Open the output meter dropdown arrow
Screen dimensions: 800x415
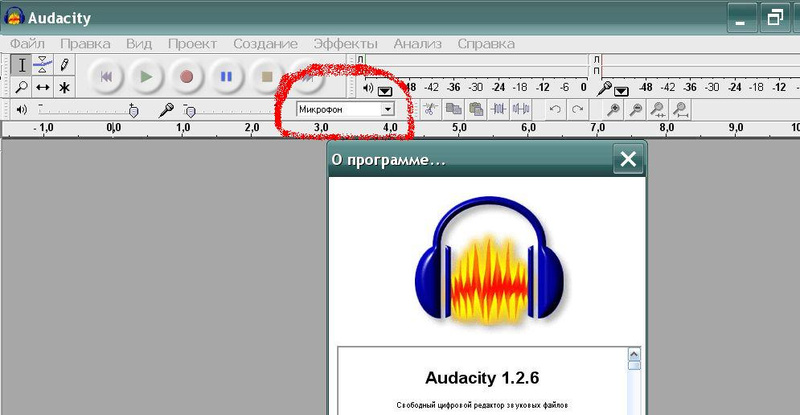pos(385,90)
